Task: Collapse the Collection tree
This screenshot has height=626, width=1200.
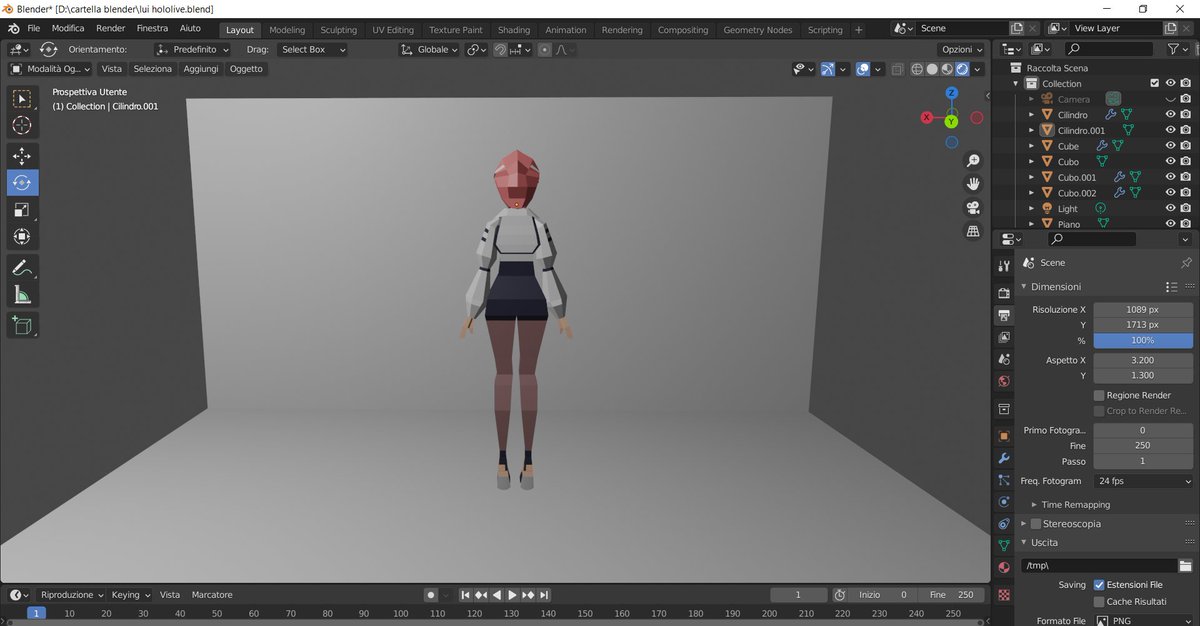Action: (x=1016, y=83)
